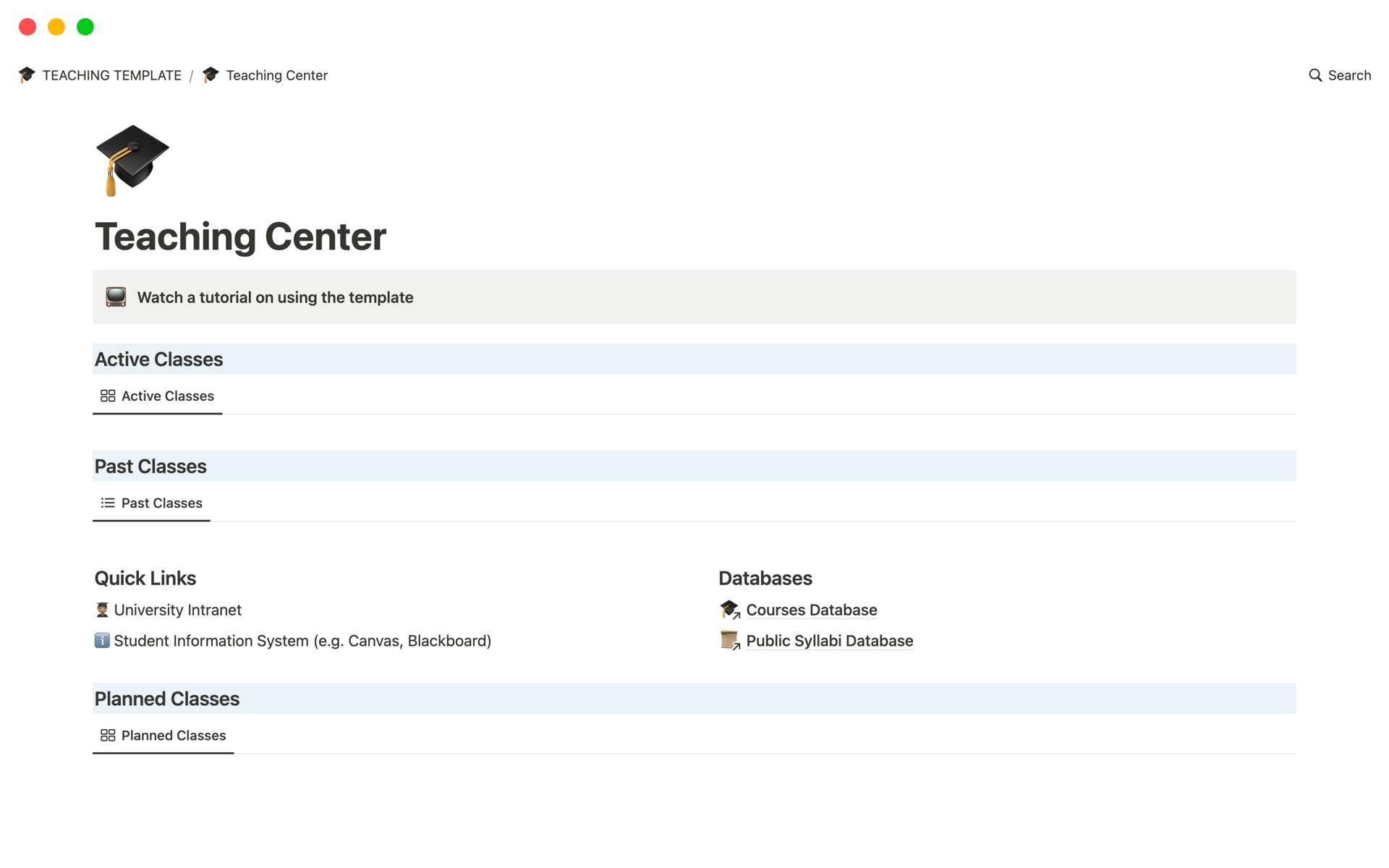Switch to the Past Classes view tab

click(x=161, y=503)
